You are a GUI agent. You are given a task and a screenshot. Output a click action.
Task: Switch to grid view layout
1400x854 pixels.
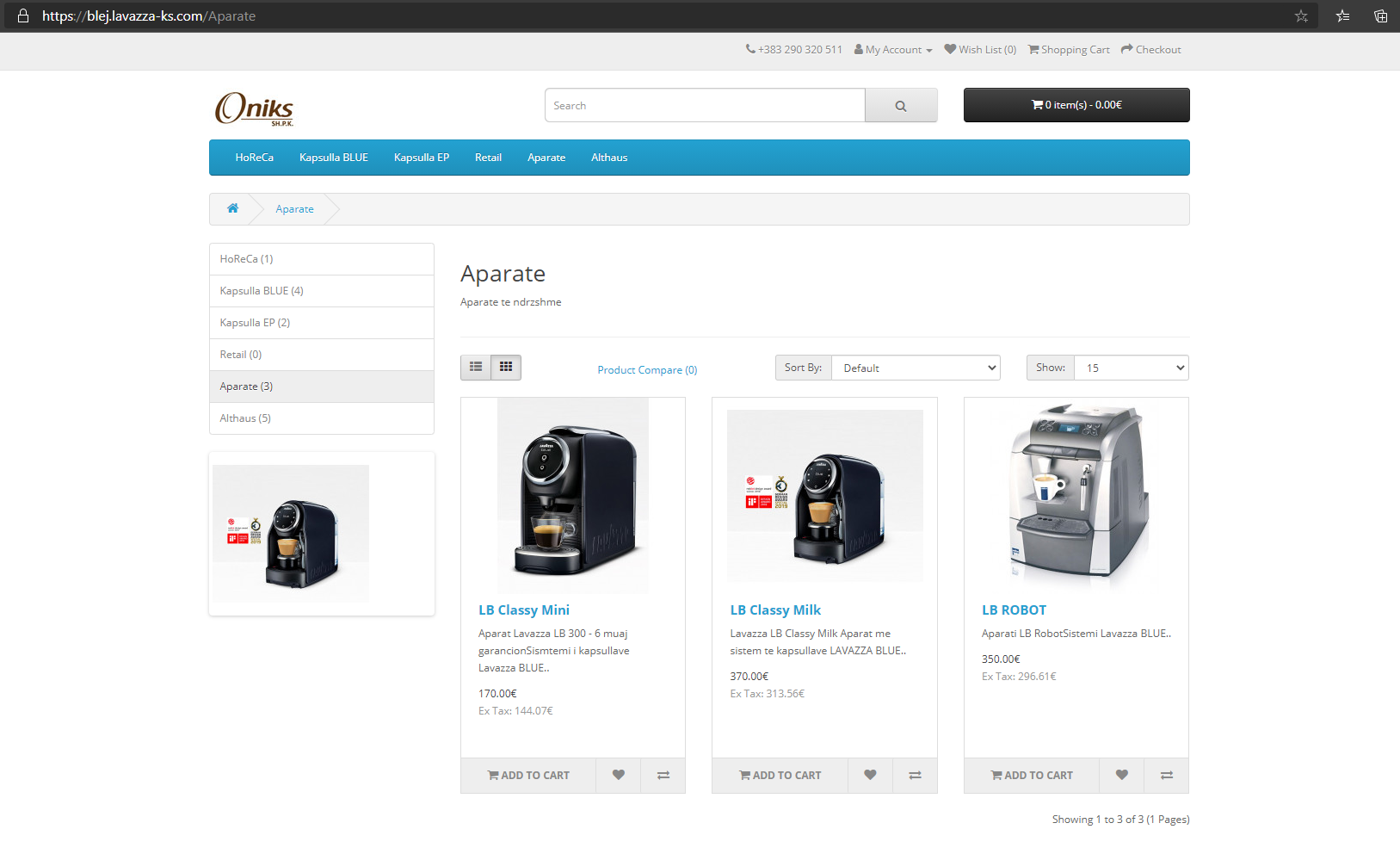pyautogui.click(x=506, y=368)
